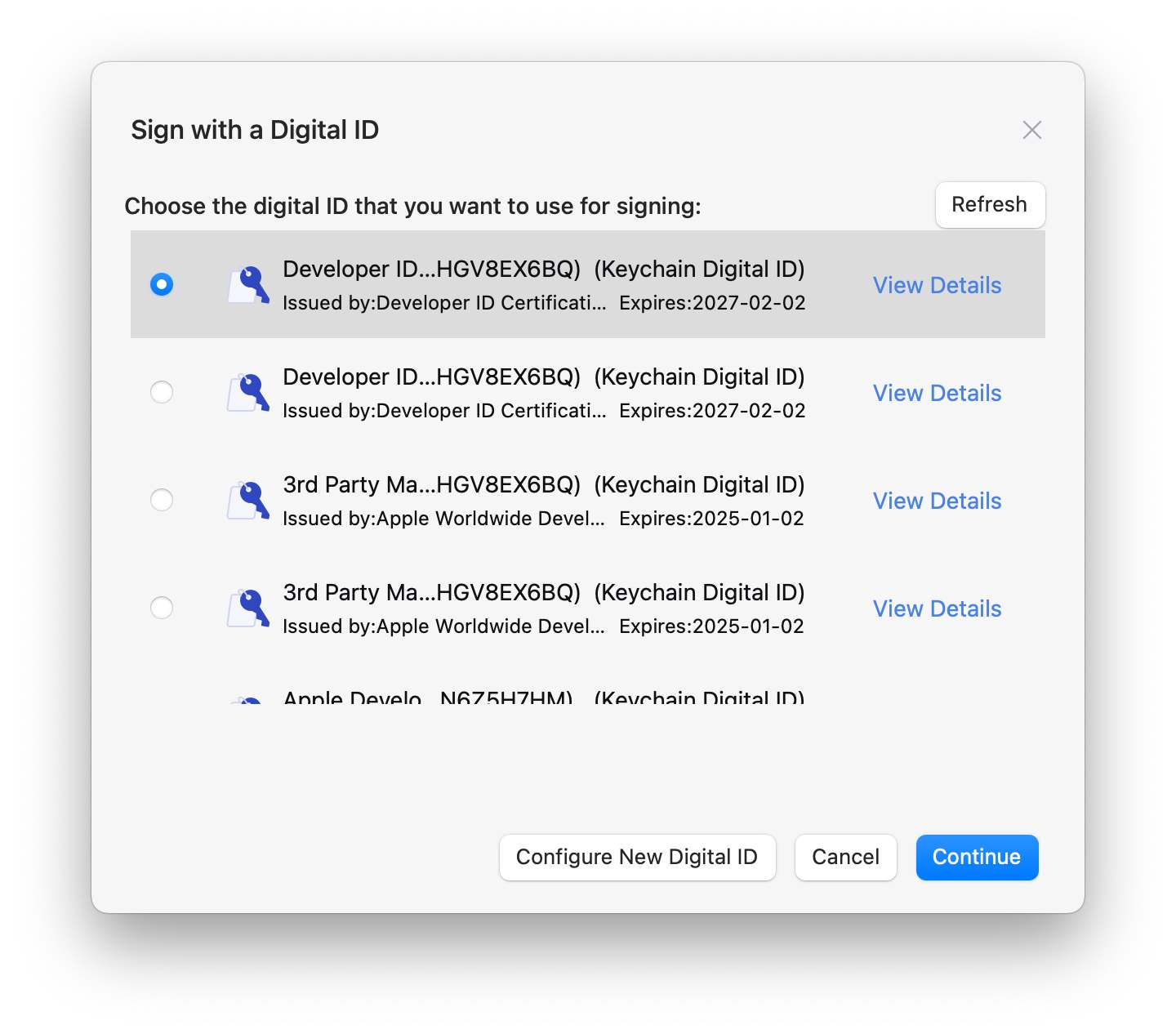
Task: Cancel the signing dialog
Action: pos(845,857)
